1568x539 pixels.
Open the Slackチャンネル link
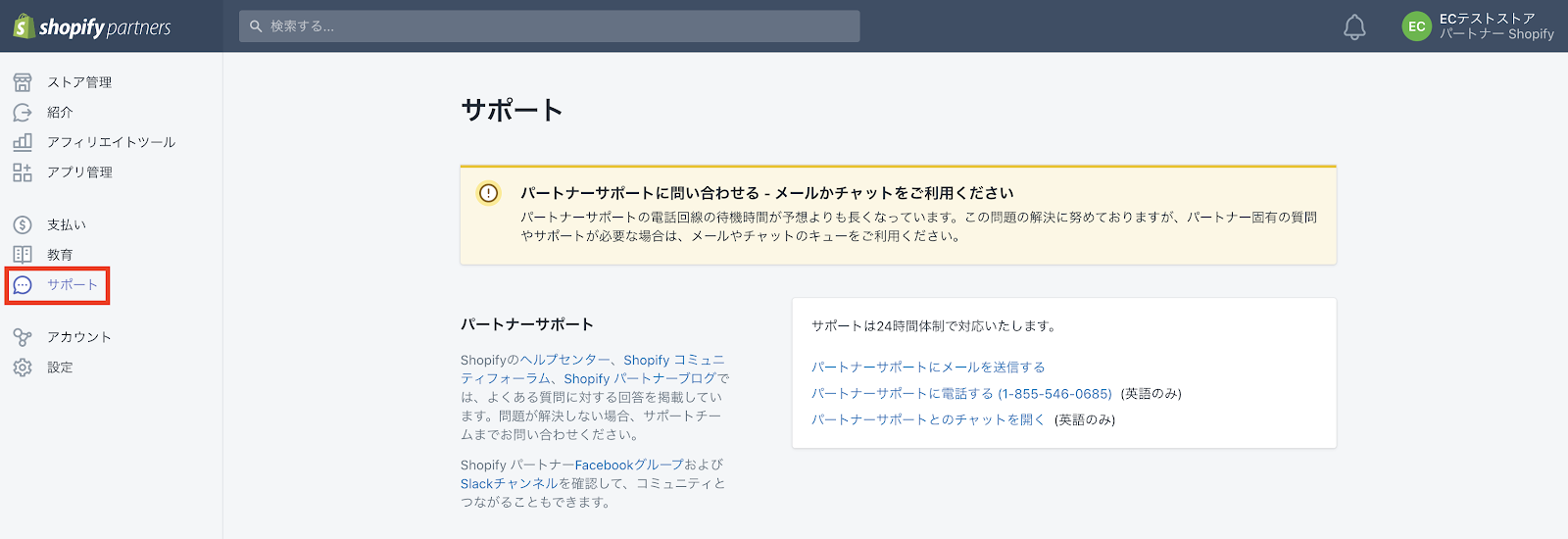(x=509, y=484)
